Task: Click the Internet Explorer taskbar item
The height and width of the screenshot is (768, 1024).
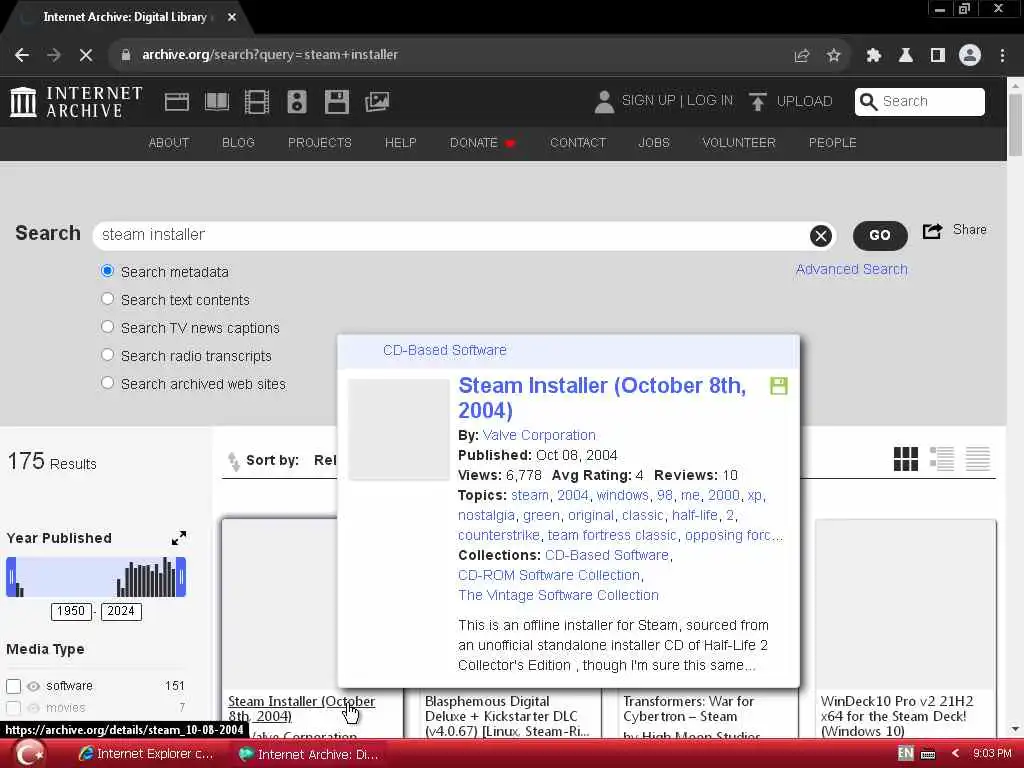Action: (146, 754)
